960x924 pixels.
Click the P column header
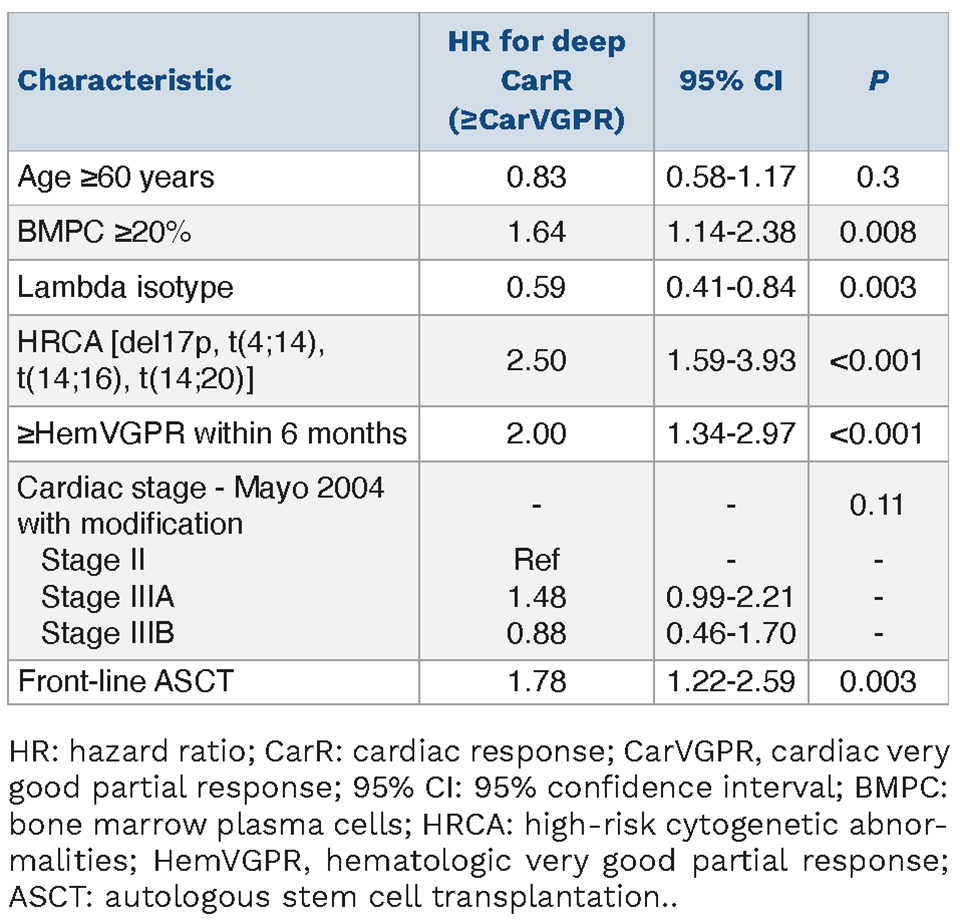878,80
